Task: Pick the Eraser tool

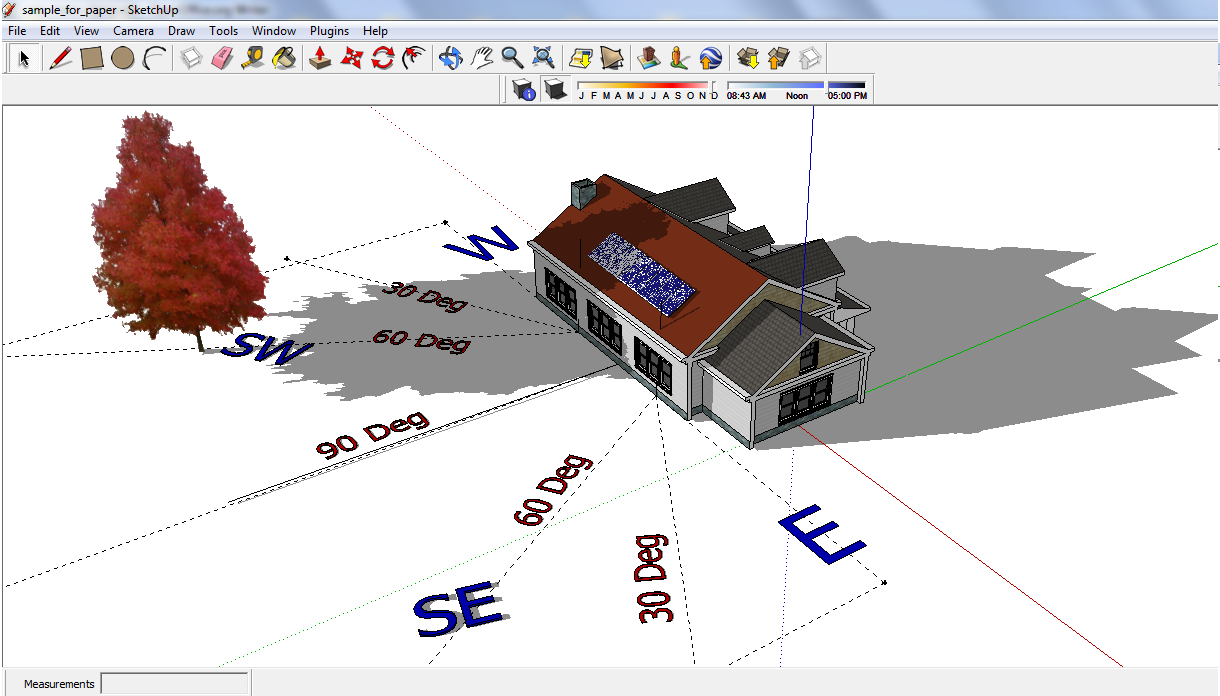Action: pos(222,58)
